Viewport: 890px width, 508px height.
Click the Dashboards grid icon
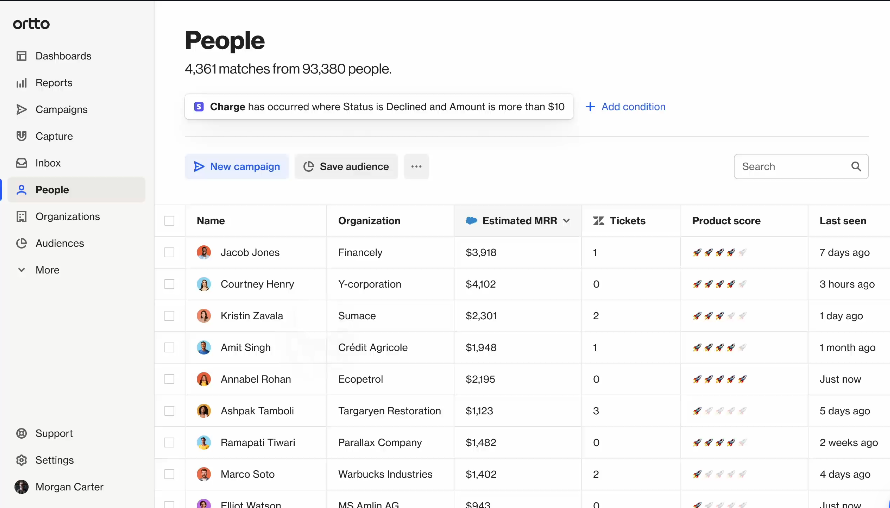(x=22, y=56)
